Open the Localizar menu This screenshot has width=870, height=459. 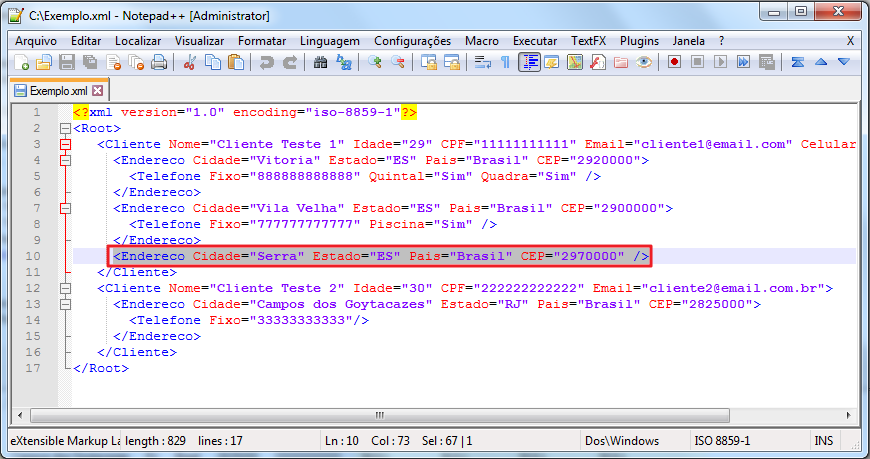(x=138, y=41)
